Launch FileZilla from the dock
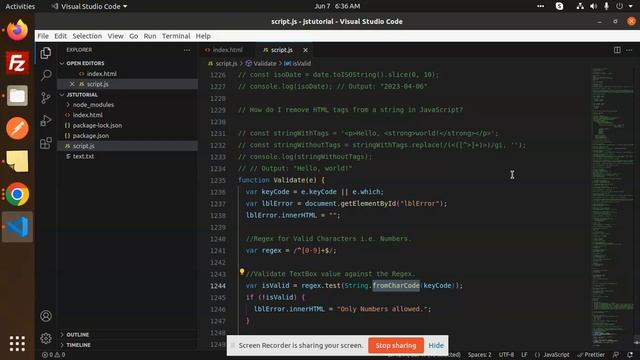The height and width of the screenshot is (360, 640). (x=17, y=63)
